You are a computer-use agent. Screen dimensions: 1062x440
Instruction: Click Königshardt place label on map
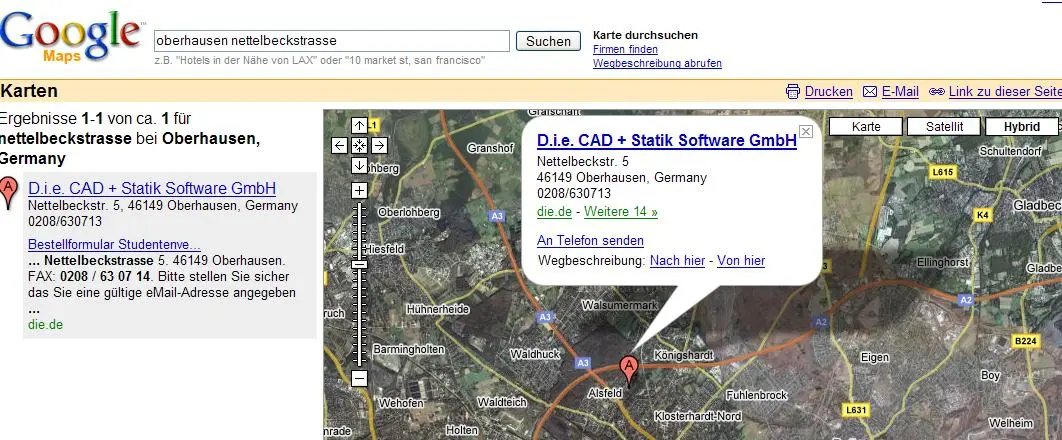[x=684, y=355]
